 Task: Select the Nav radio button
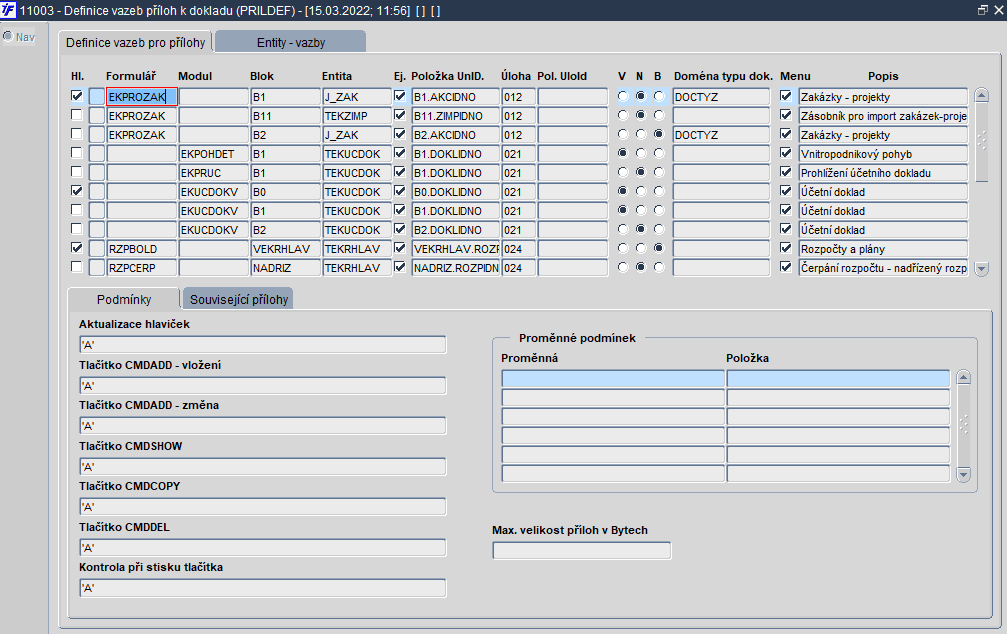[x=7, y=37]
